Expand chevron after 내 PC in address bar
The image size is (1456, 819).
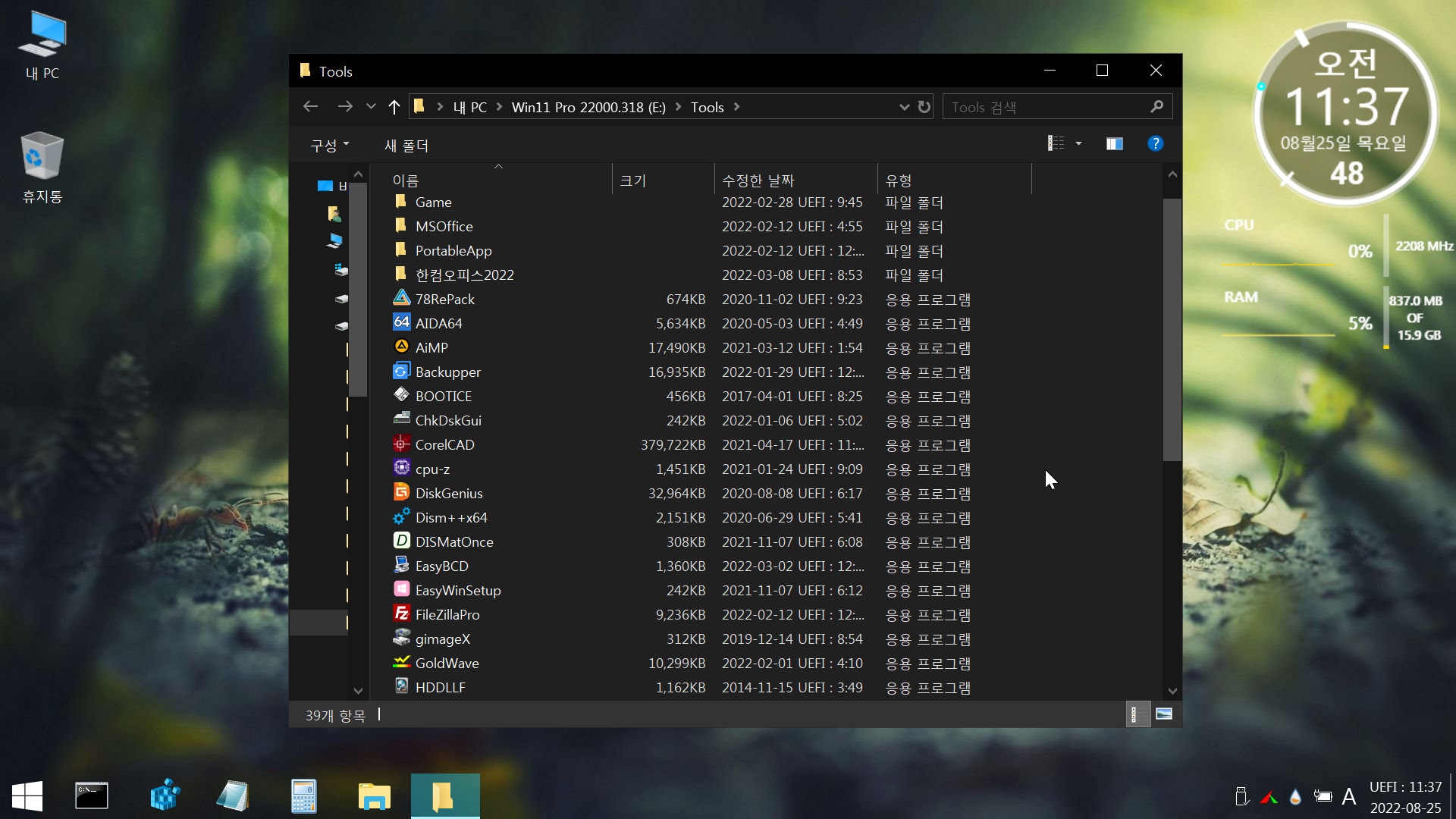pos(499,107)
